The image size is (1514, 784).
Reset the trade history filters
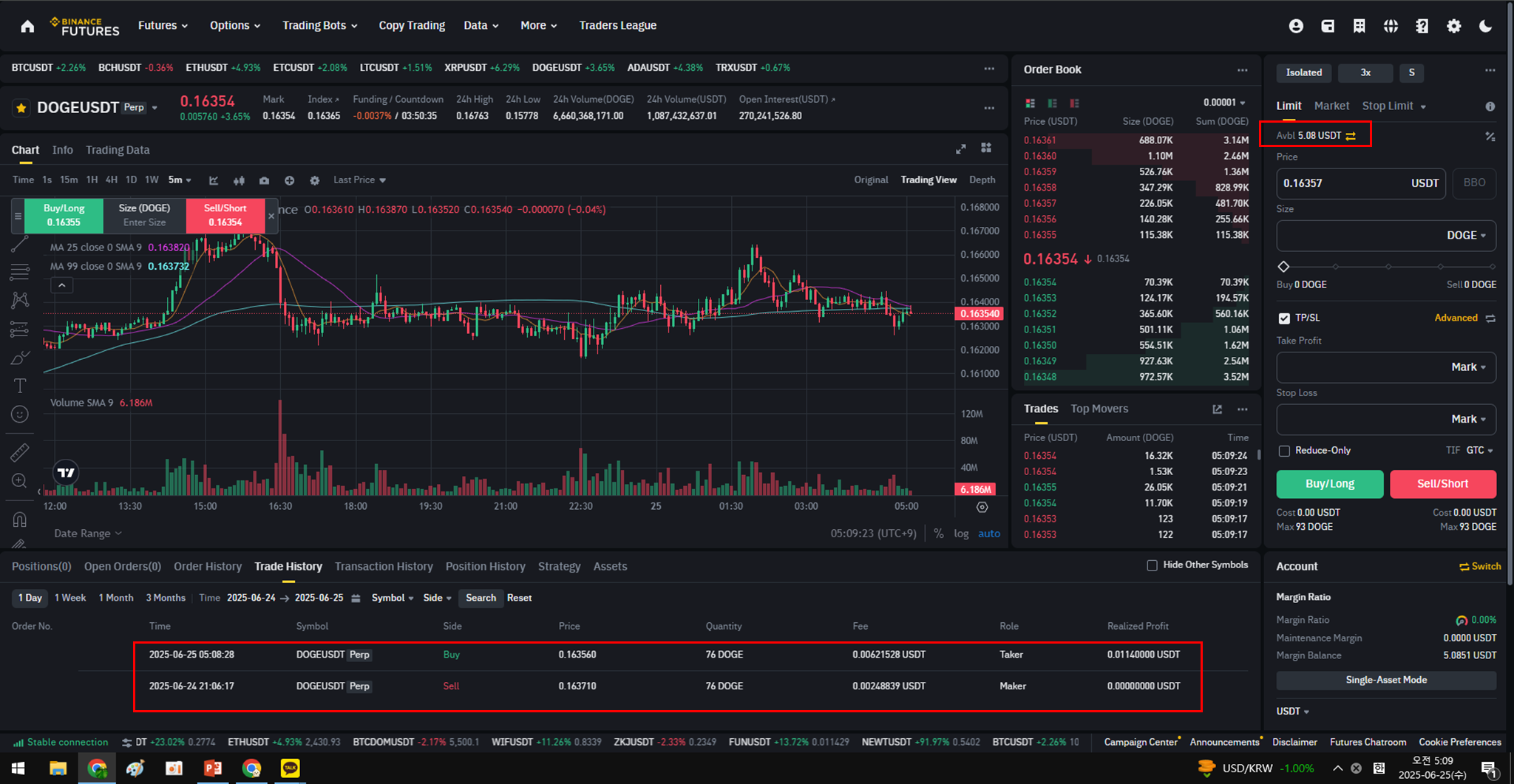pos(519,598)
